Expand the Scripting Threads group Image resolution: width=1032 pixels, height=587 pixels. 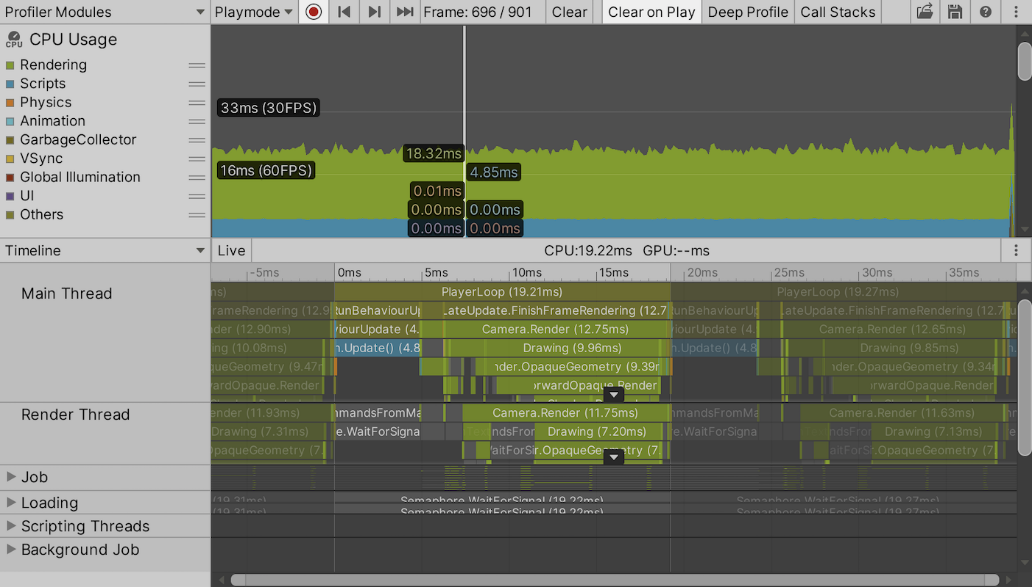pyautogui.click(x=11, y=526)
